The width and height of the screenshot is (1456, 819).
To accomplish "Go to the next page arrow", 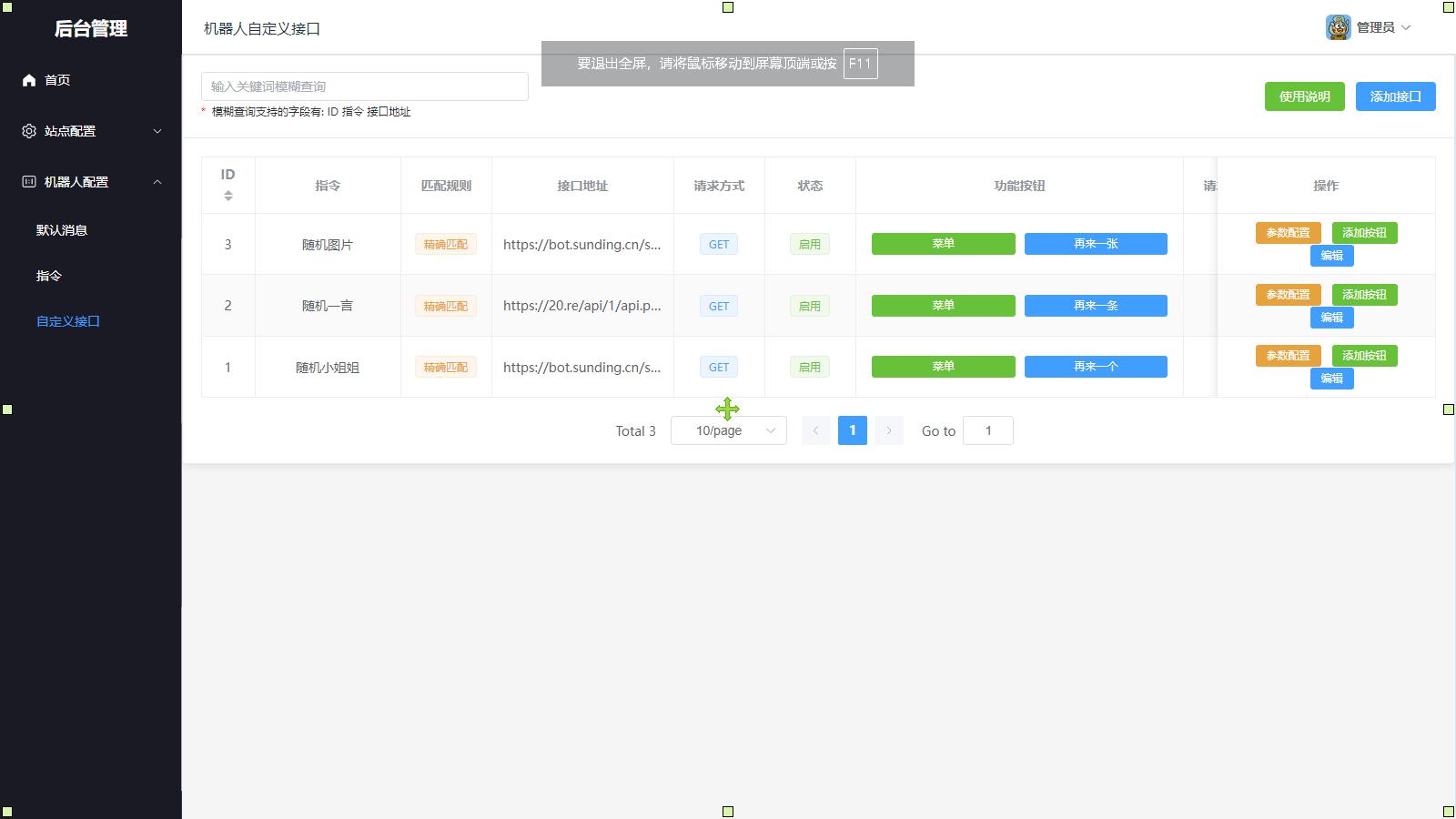I will tap(889, 430).
